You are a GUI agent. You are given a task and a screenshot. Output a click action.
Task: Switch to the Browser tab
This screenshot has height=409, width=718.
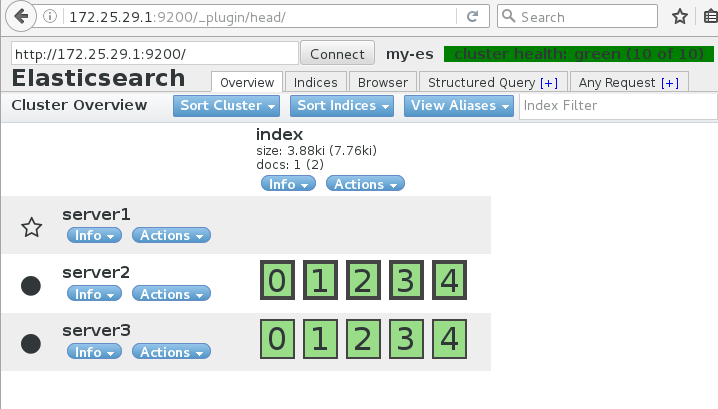383,82
